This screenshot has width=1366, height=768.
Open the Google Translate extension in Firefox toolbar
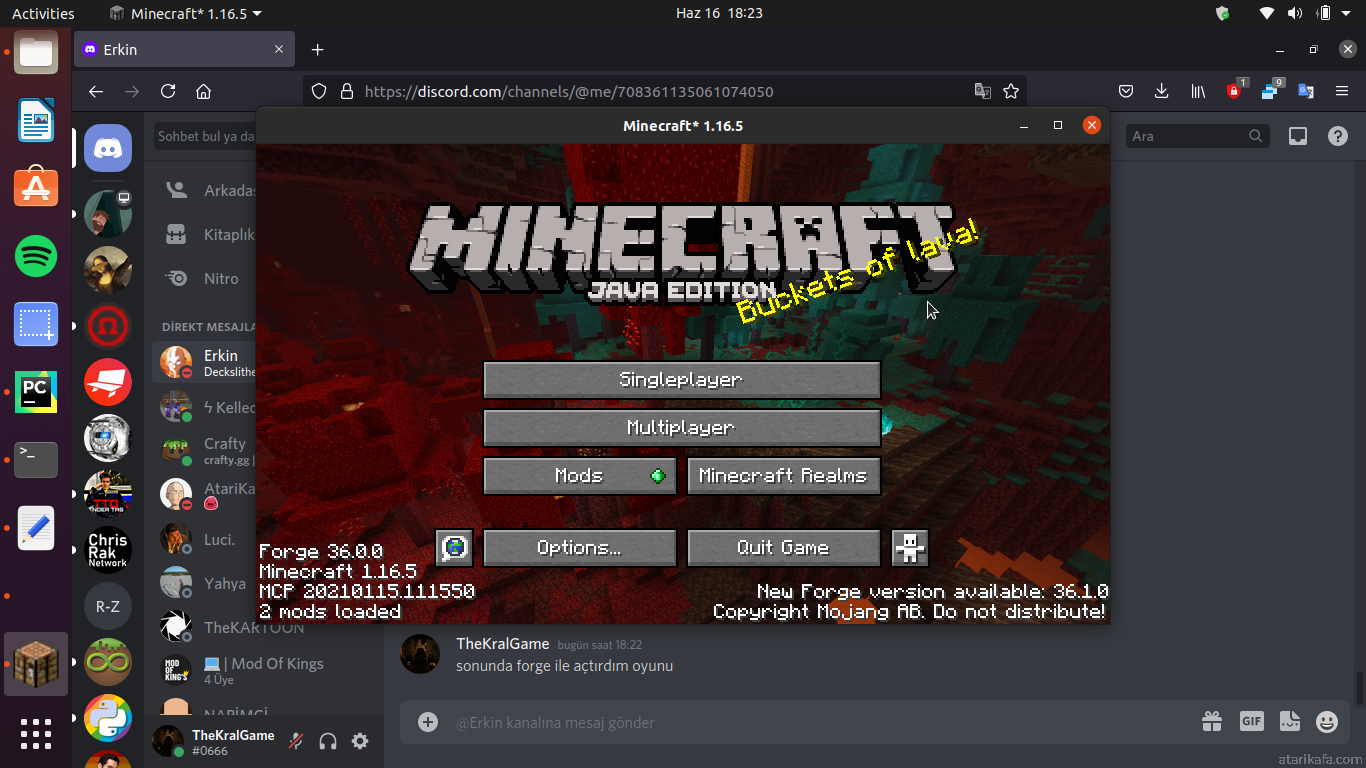coord(1306,91)
